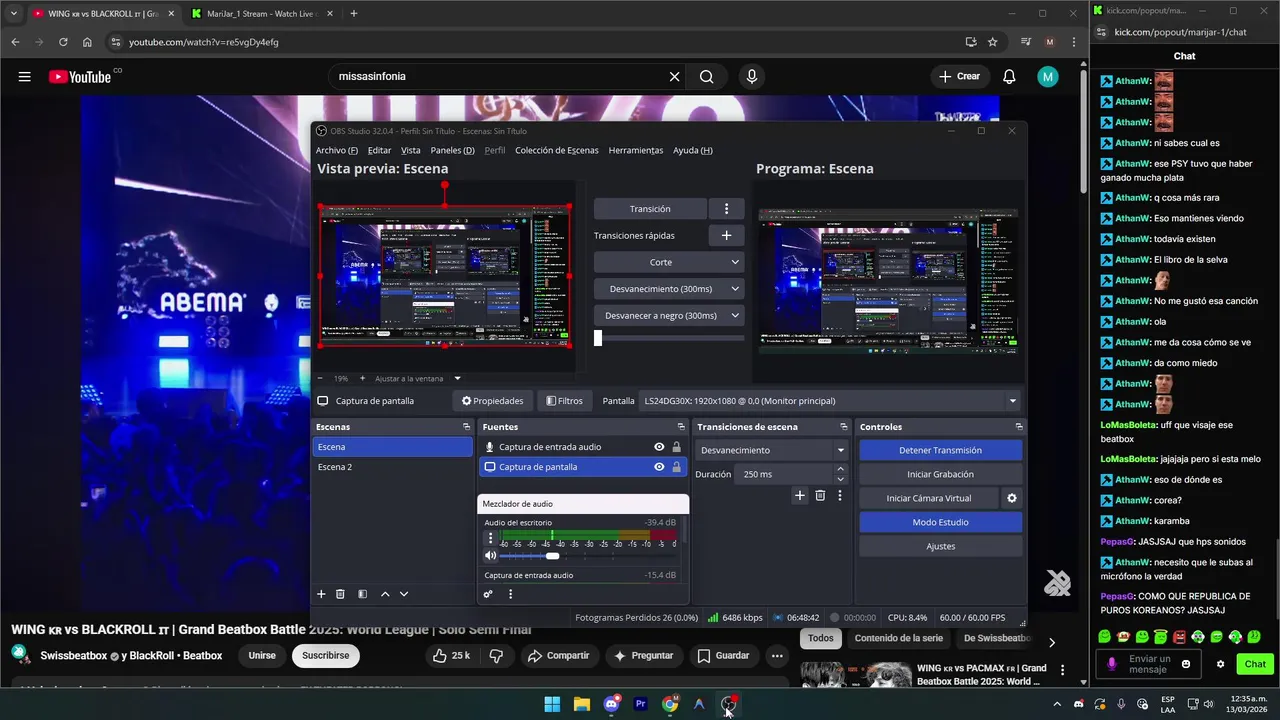Open Desvanecer a negro (300ms) dropdown
This screenshot has height=720, width=1280.
click(x=669, y=315)
